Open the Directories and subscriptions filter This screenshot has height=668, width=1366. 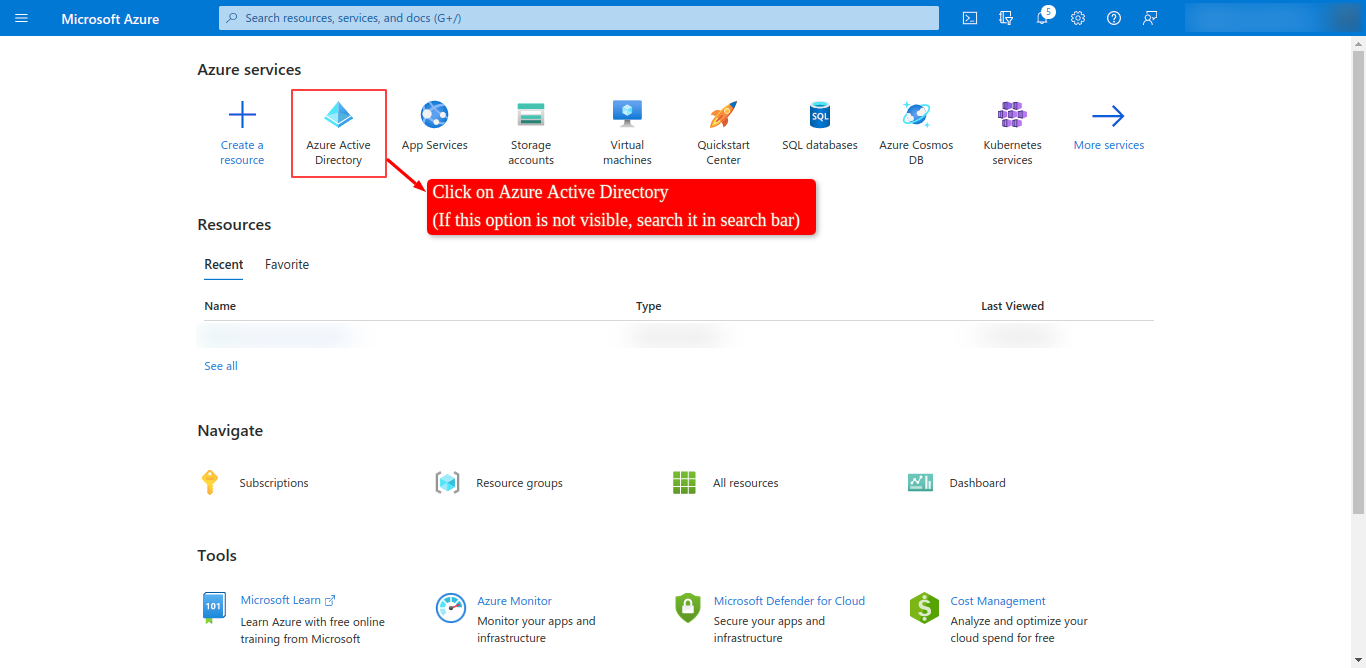pyautogui.click(x=1006, y=18)
